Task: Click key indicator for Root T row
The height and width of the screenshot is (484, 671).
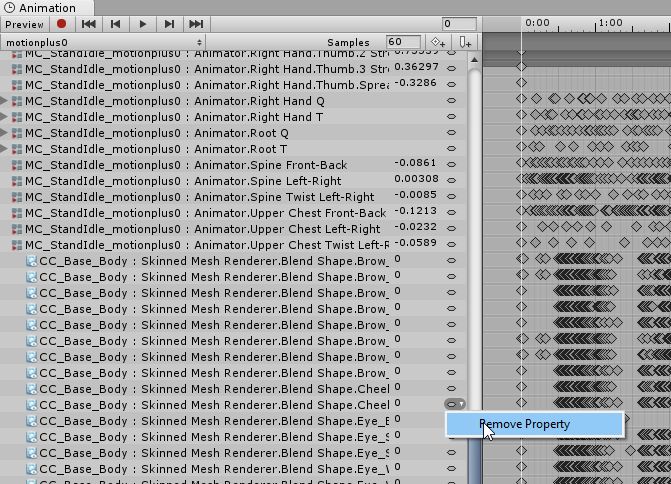Action: click(451, 148)
